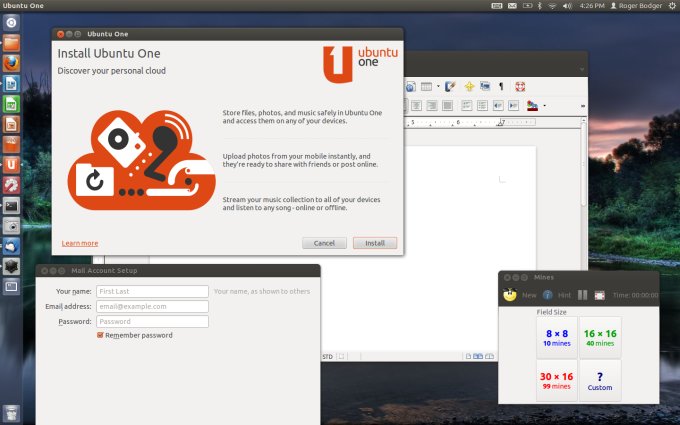
Task: Open LibreOffice Writer launcher icon
Action: [11, 84]
